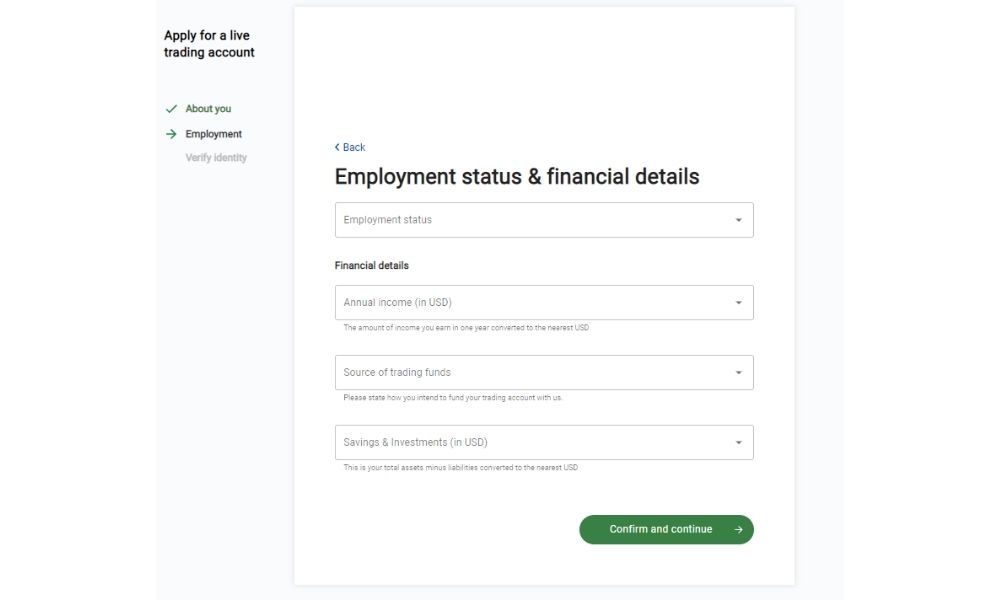Click the Employment status caret arrow
Image resolution: width=1000 pixels, height=600 pixels.
coord(738,220)
